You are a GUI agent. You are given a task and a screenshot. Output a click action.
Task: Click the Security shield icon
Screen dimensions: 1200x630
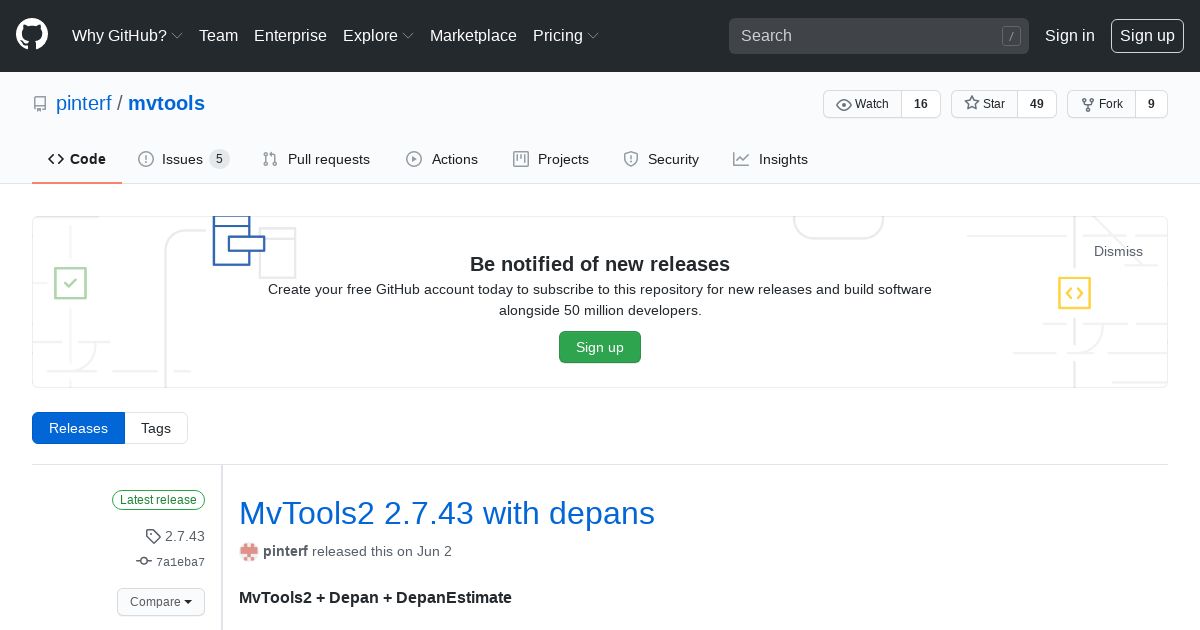tap(631, 159)
